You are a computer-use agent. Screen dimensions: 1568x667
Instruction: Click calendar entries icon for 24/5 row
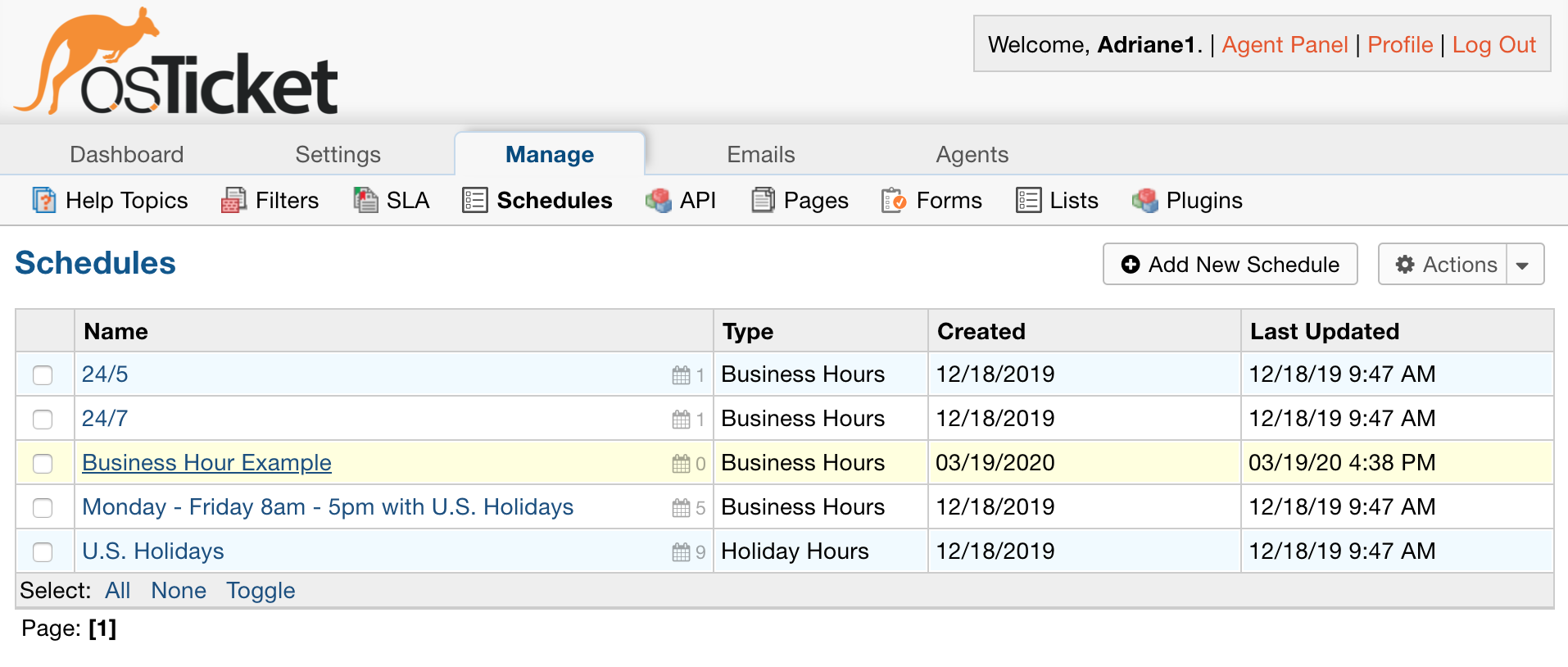681,375
